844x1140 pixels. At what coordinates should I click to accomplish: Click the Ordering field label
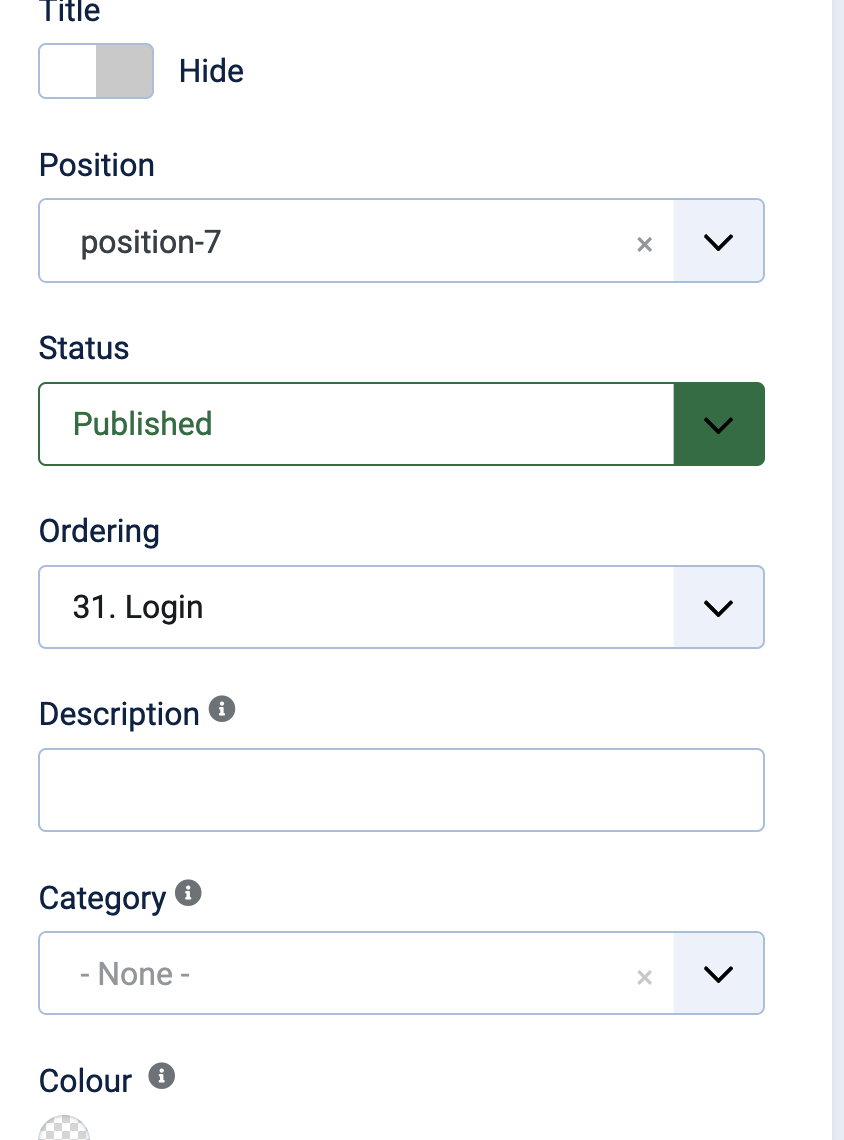pyautogui.click(x=99, y=531)
